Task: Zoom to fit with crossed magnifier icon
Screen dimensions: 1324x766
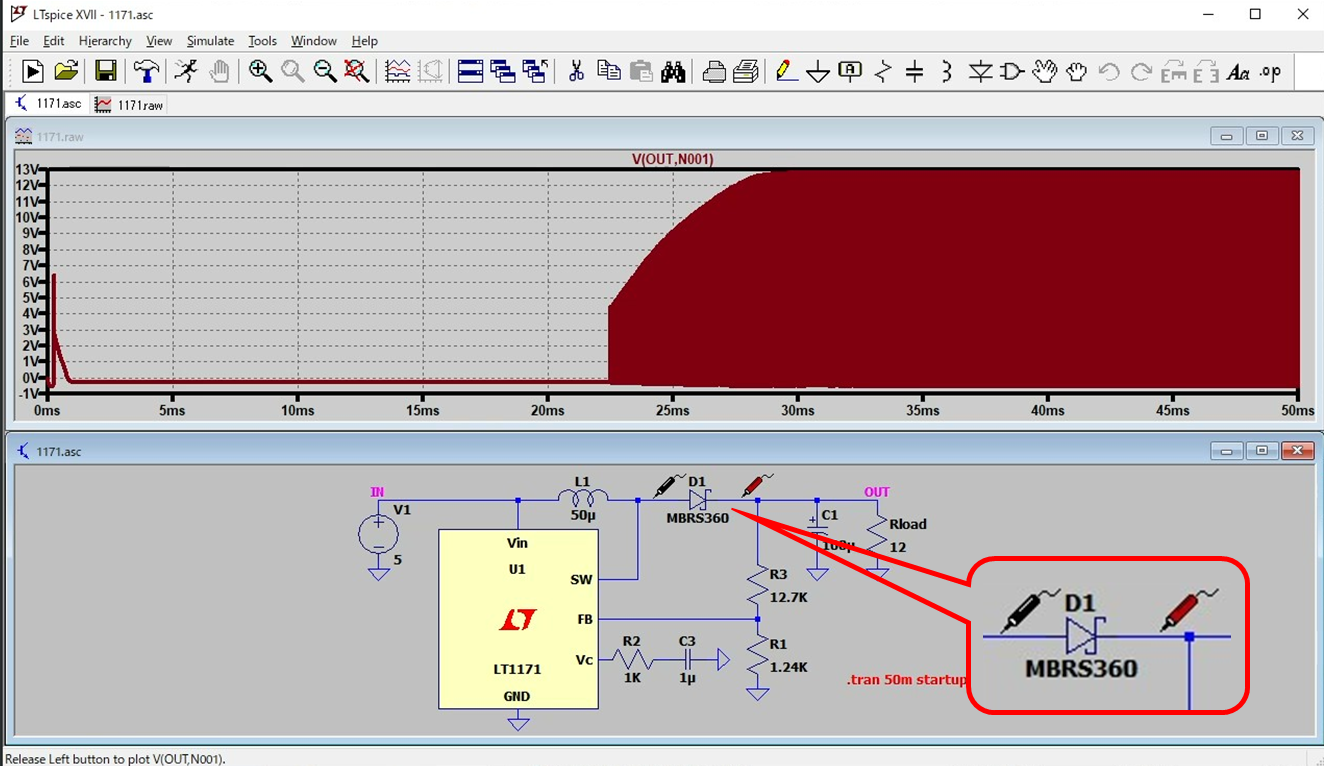Action: pyautogui.click(x=356, y=71)
